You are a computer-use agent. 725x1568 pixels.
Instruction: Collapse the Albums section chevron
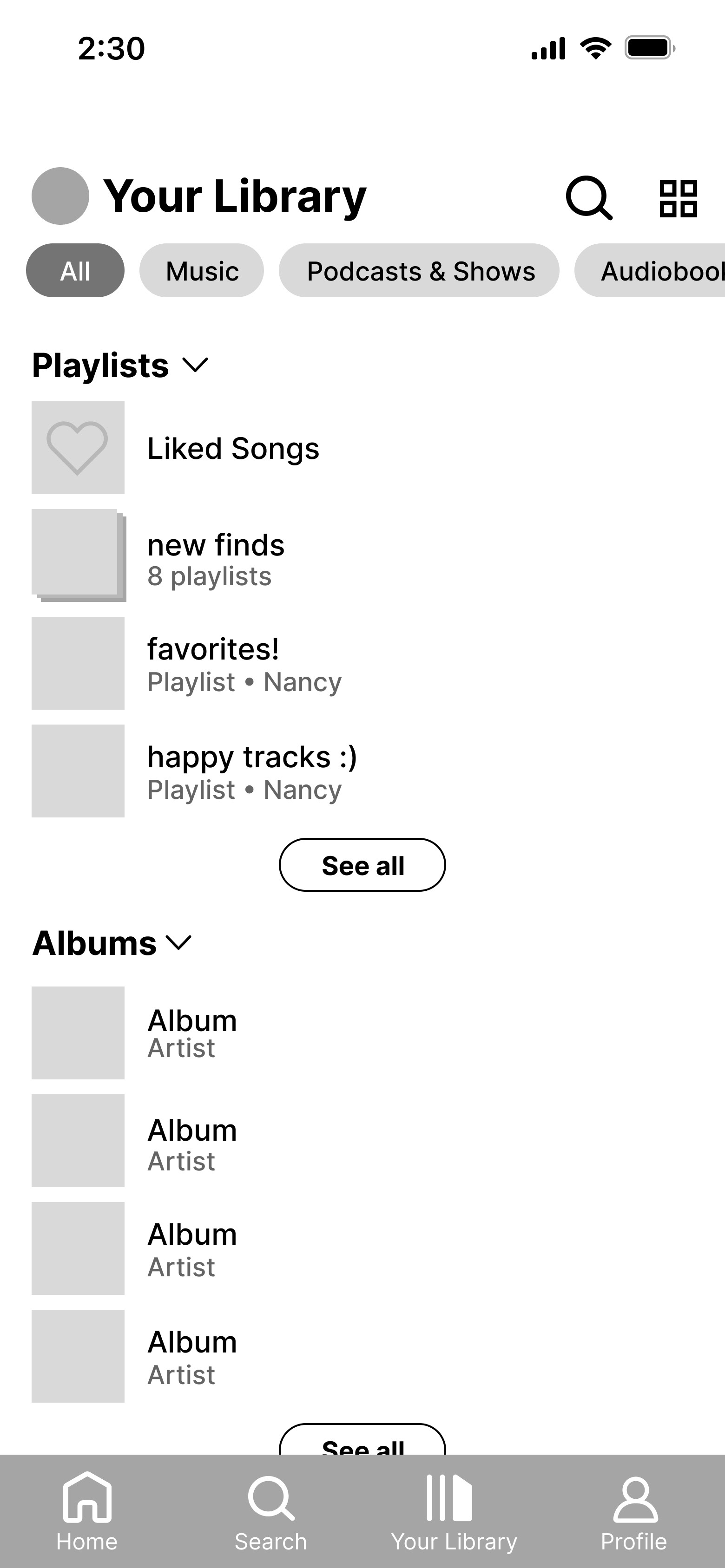click(x=178, y=943)
